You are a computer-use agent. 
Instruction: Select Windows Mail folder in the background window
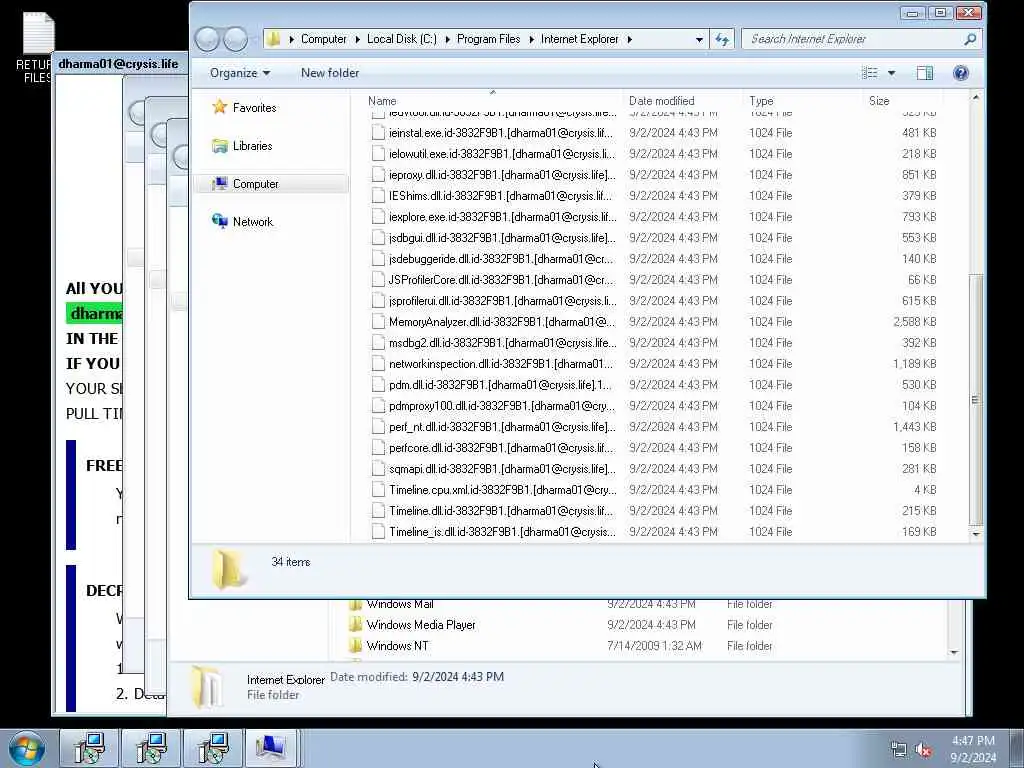coord(400,604)
